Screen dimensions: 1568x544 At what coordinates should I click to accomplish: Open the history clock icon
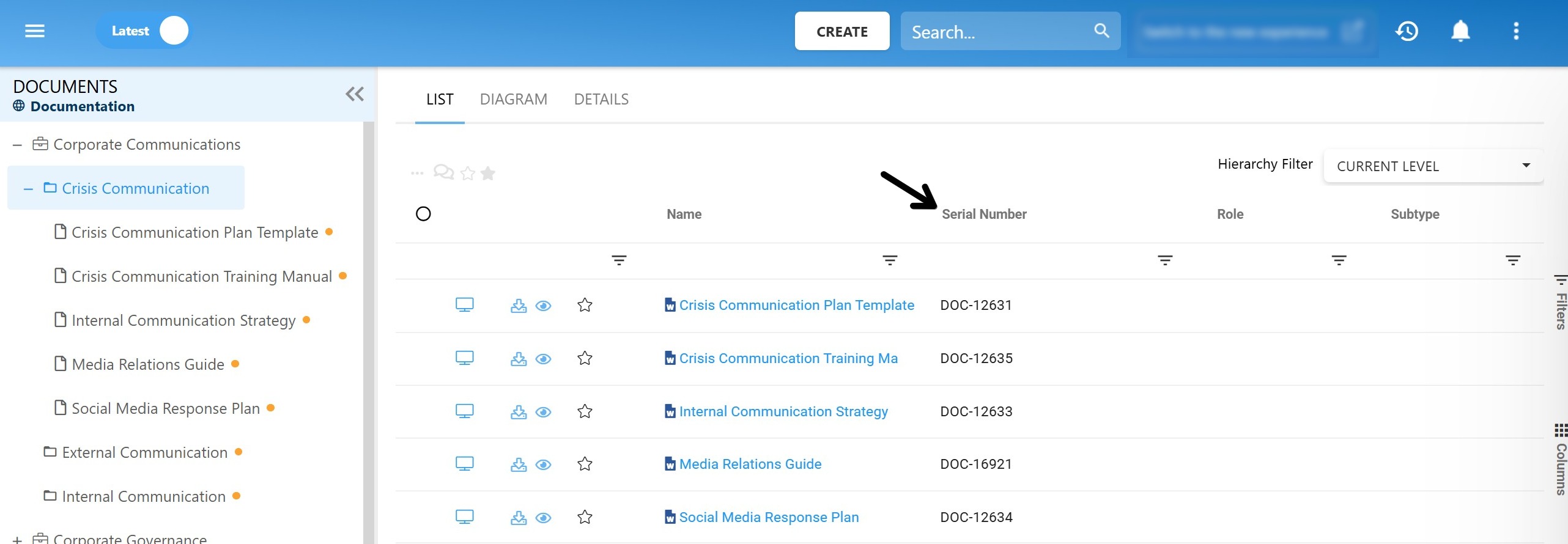tap(1407, 31)
